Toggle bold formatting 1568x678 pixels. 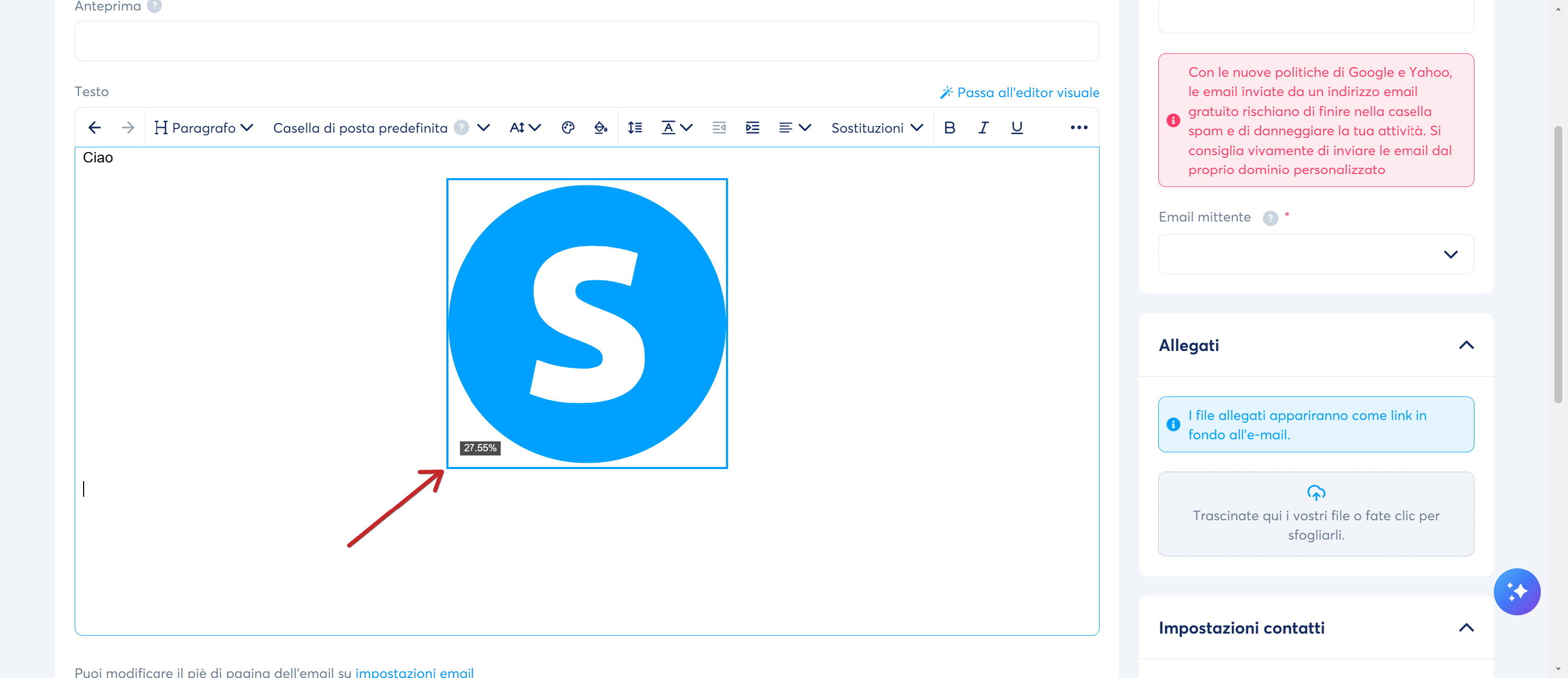(x=950, y=127)
